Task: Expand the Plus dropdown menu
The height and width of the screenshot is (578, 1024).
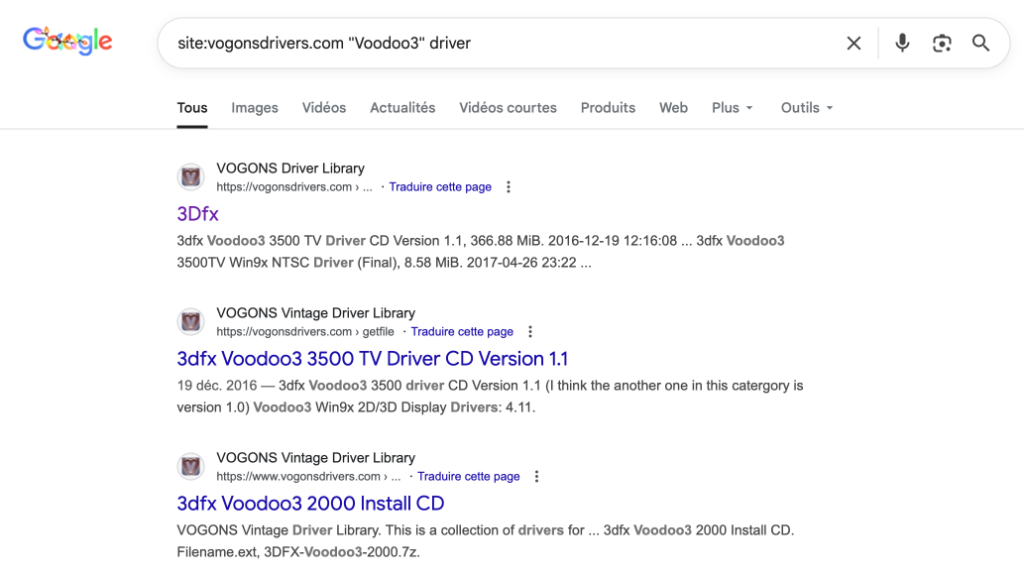Action: point(732,108)
